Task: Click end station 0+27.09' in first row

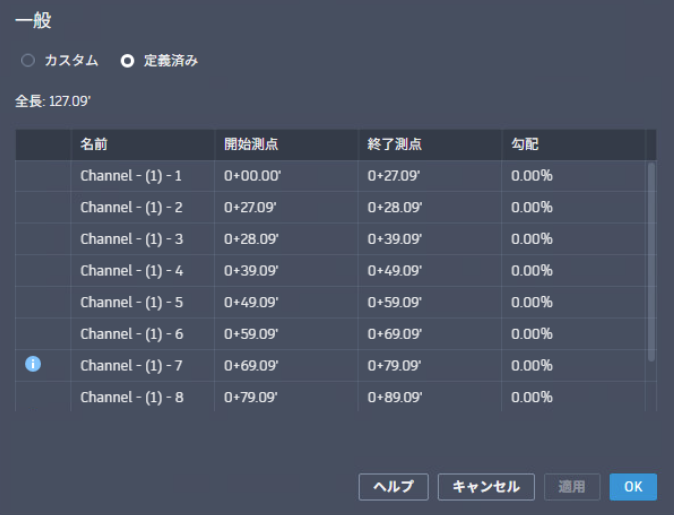Action: [395, 176]
